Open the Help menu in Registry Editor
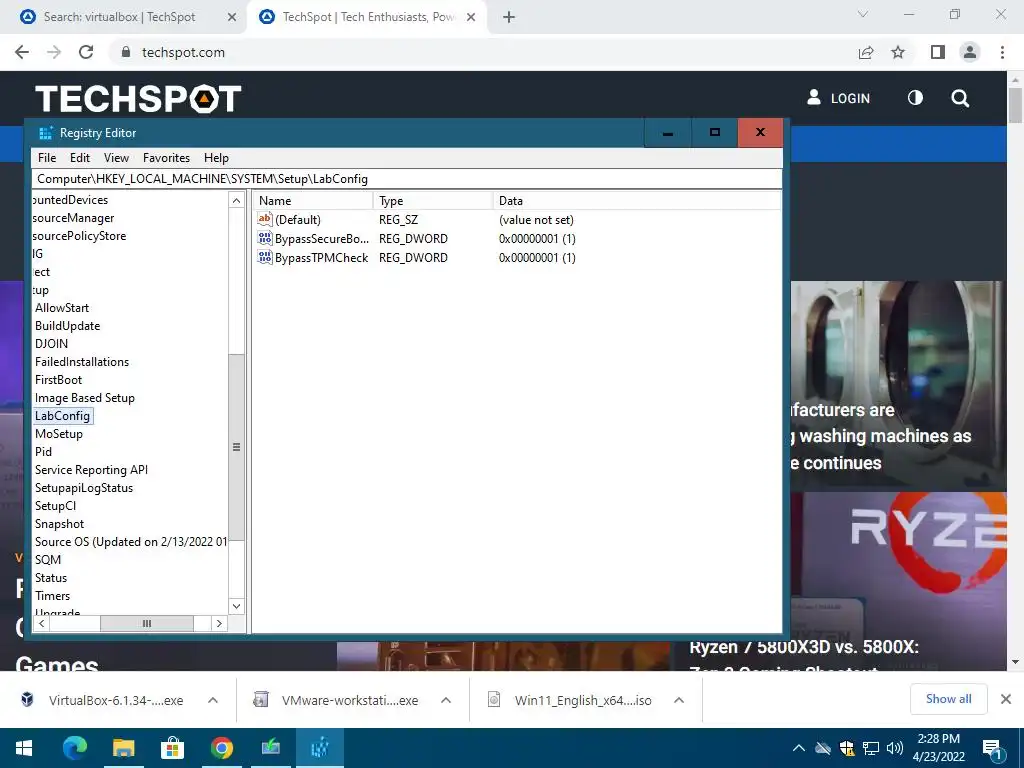The height and width of the screenshot is (768, 1024). 216,158
